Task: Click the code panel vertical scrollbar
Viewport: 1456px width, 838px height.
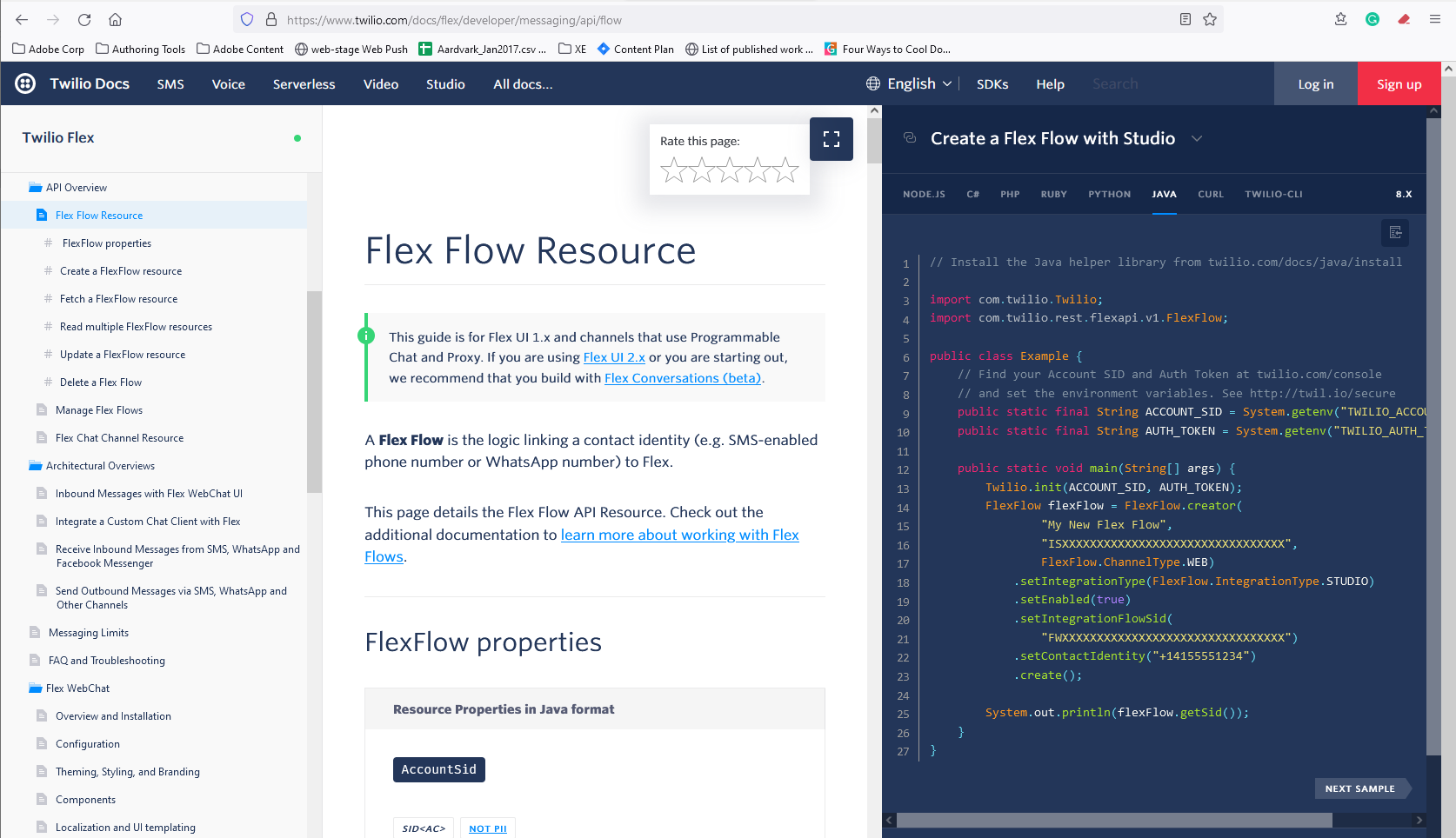Action: point(1433,435)
